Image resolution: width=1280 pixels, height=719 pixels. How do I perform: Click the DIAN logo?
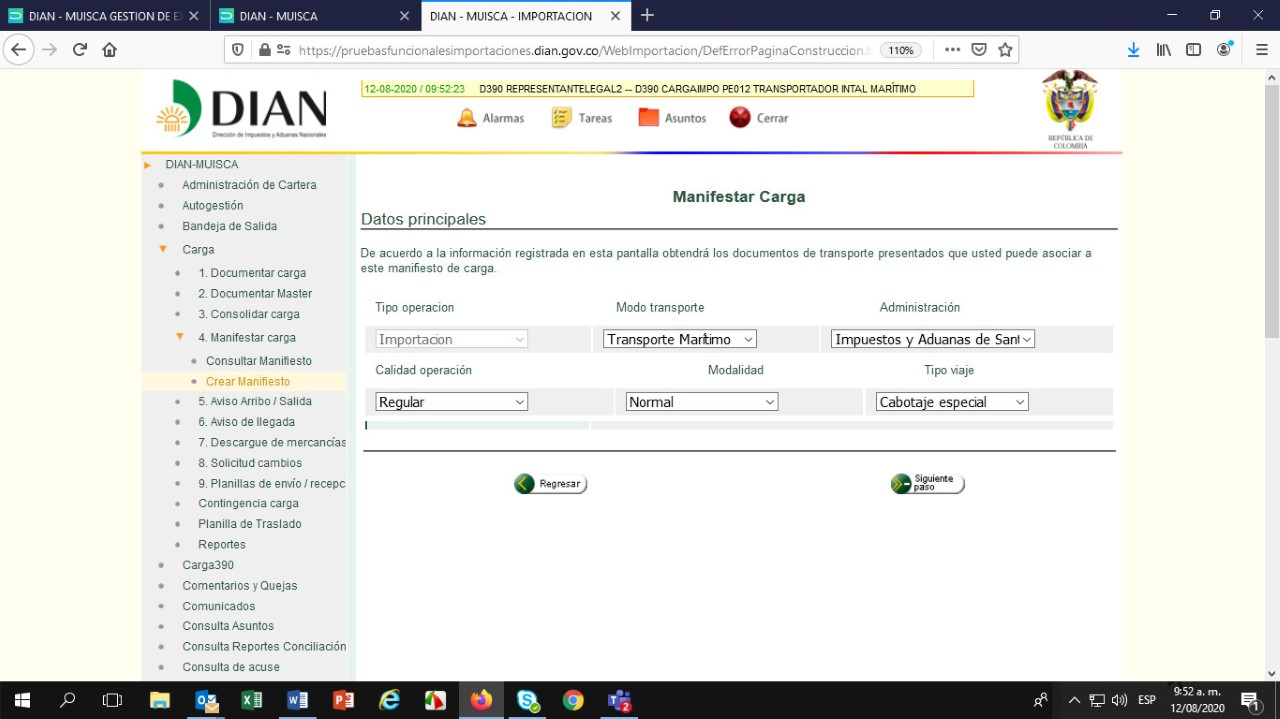tap(242, 110)
